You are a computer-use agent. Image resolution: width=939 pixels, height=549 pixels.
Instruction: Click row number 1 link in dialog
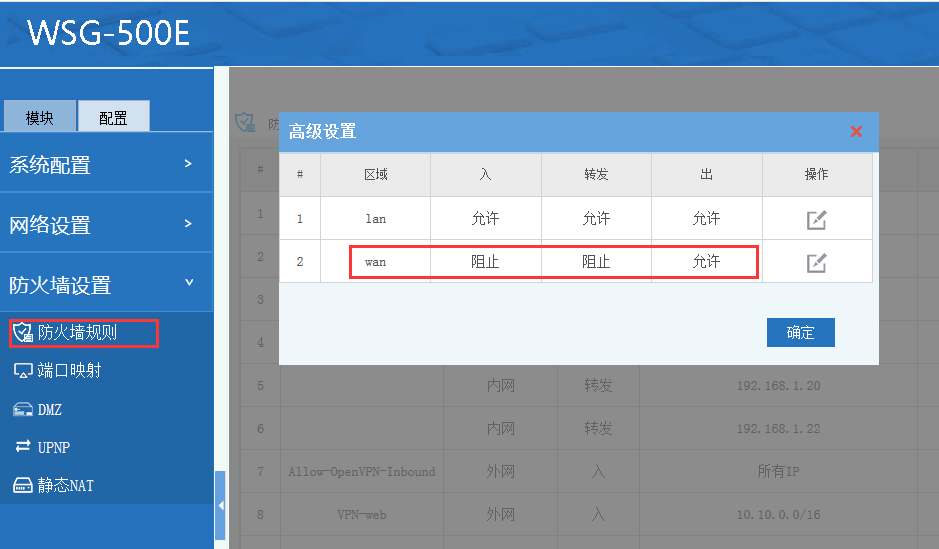pos(299,219)
